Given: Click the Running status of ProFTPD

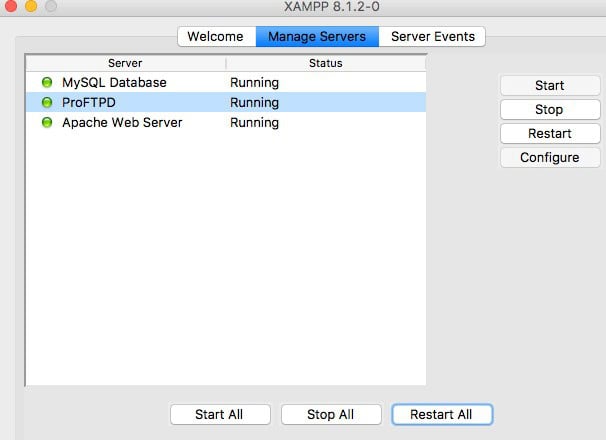Looking at the screenshot, I should click(x=254, y=103).
